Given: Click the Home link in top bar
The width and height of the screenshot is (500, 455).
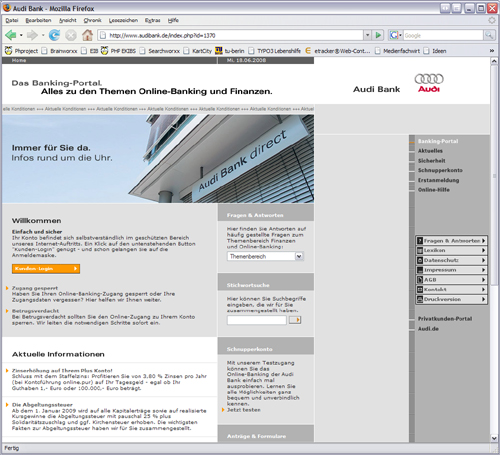Looking at the screenshot, I should (19, 60).
